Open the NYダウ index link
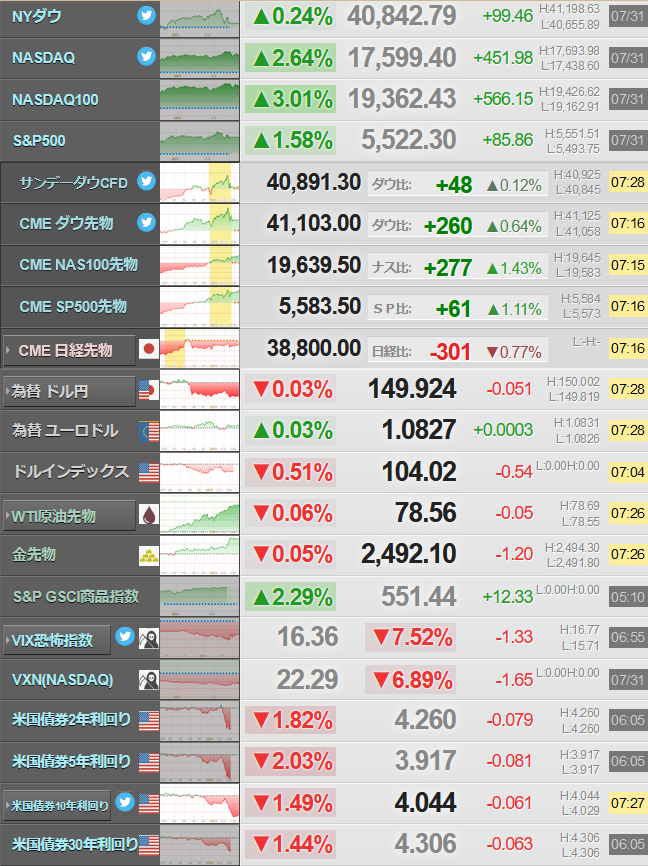 tap(36, 17)
